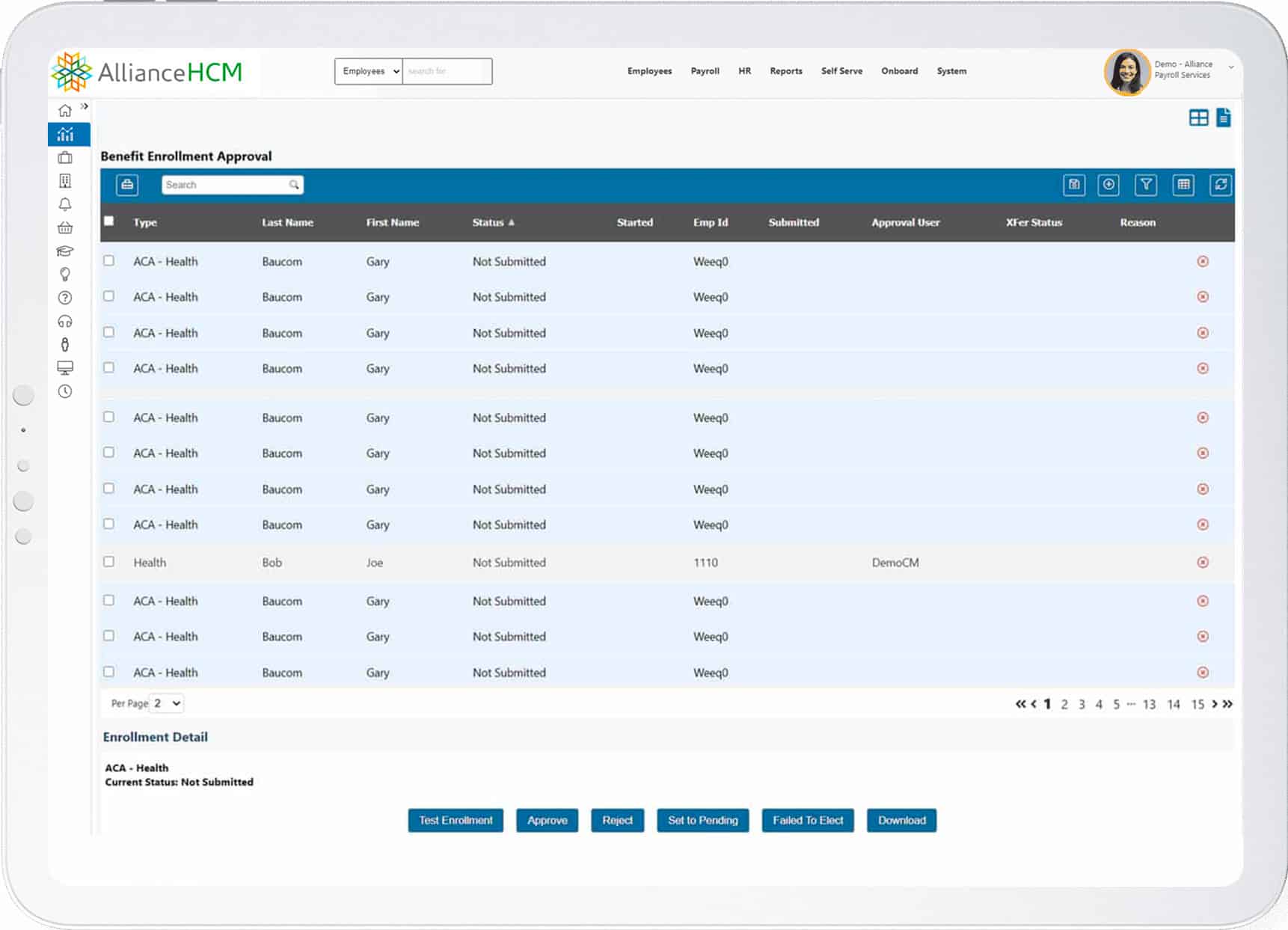The height and width of the screenshot is (930, 1288).
Task: Click the Failed To Elect button
Action: click(x=808, y=820)
